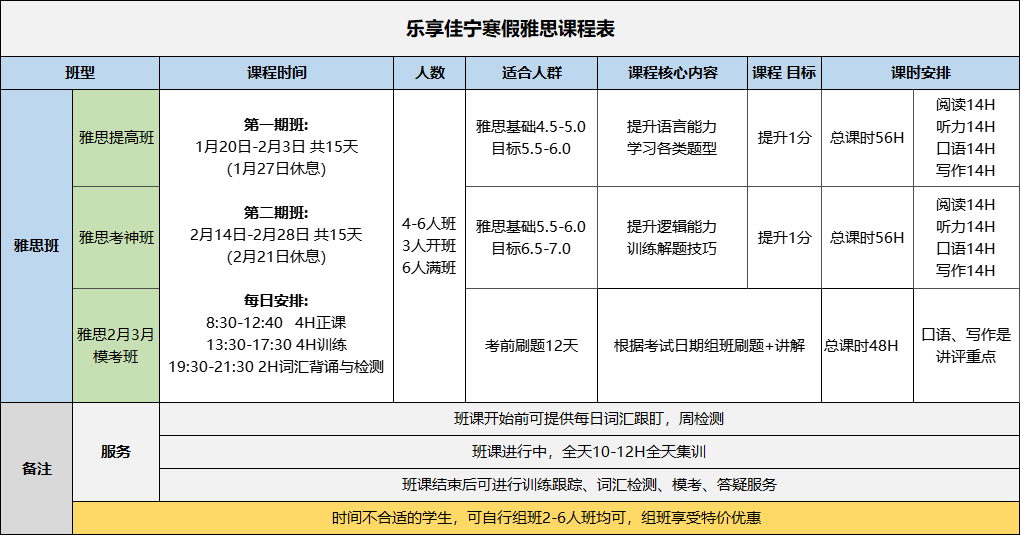
Task: Click the 雅思2月3月模考班 cell
Action: pyautogui.click(x=116, y=346)
